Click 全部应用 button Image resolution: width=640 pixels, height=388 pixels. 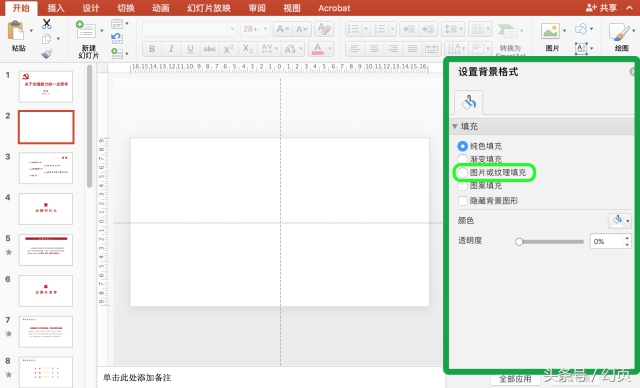point(515,379)
